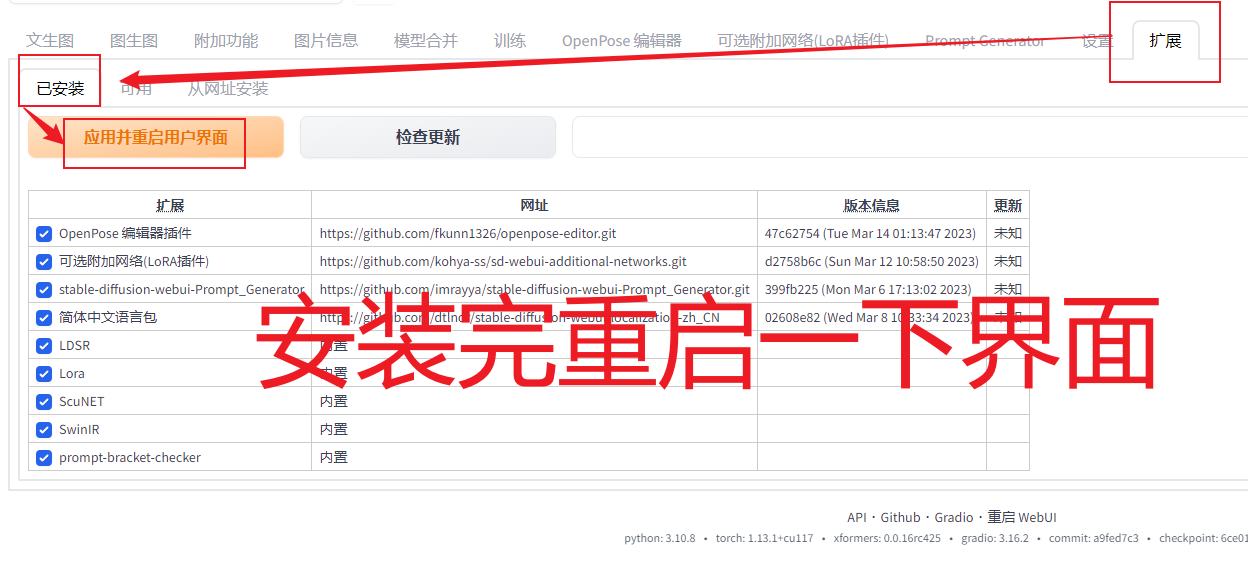
Task: Open the 可选附加网络(LoRA插件) tab
Action: coord(803,41)
